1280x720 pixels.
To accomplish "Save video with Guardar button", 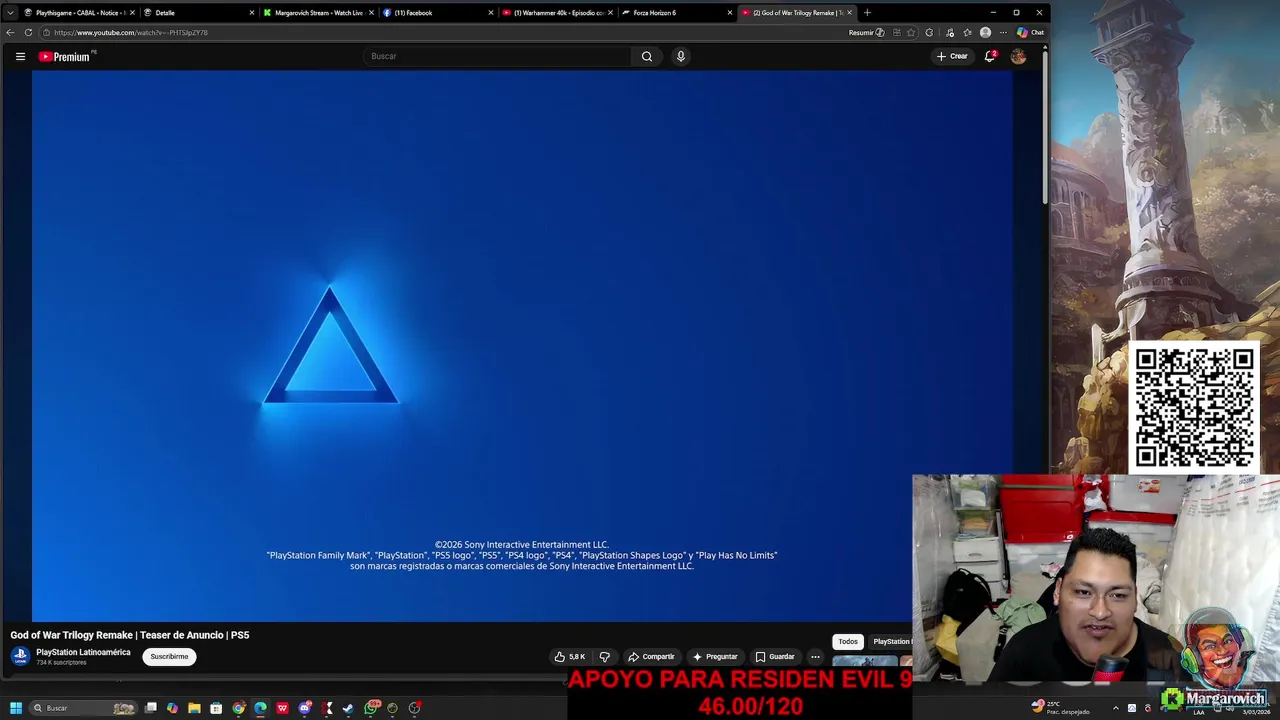I will 775,657.
